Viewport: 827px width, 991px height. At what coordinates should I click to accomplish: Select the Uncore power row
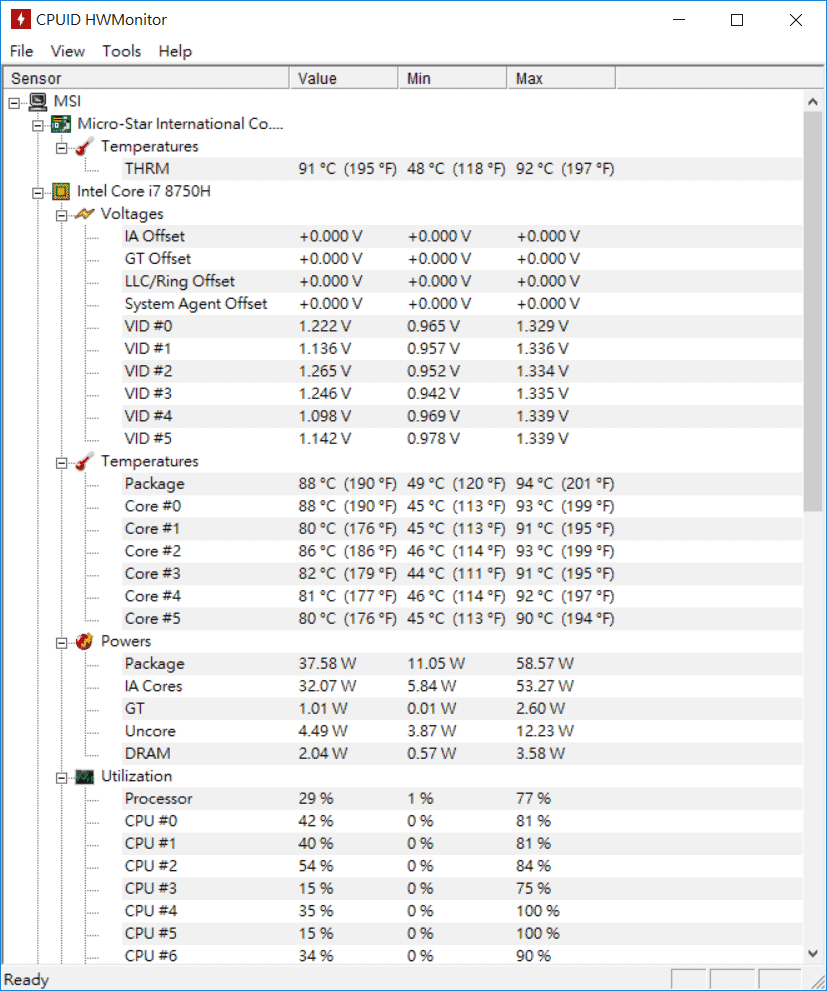tap(462, 731)
